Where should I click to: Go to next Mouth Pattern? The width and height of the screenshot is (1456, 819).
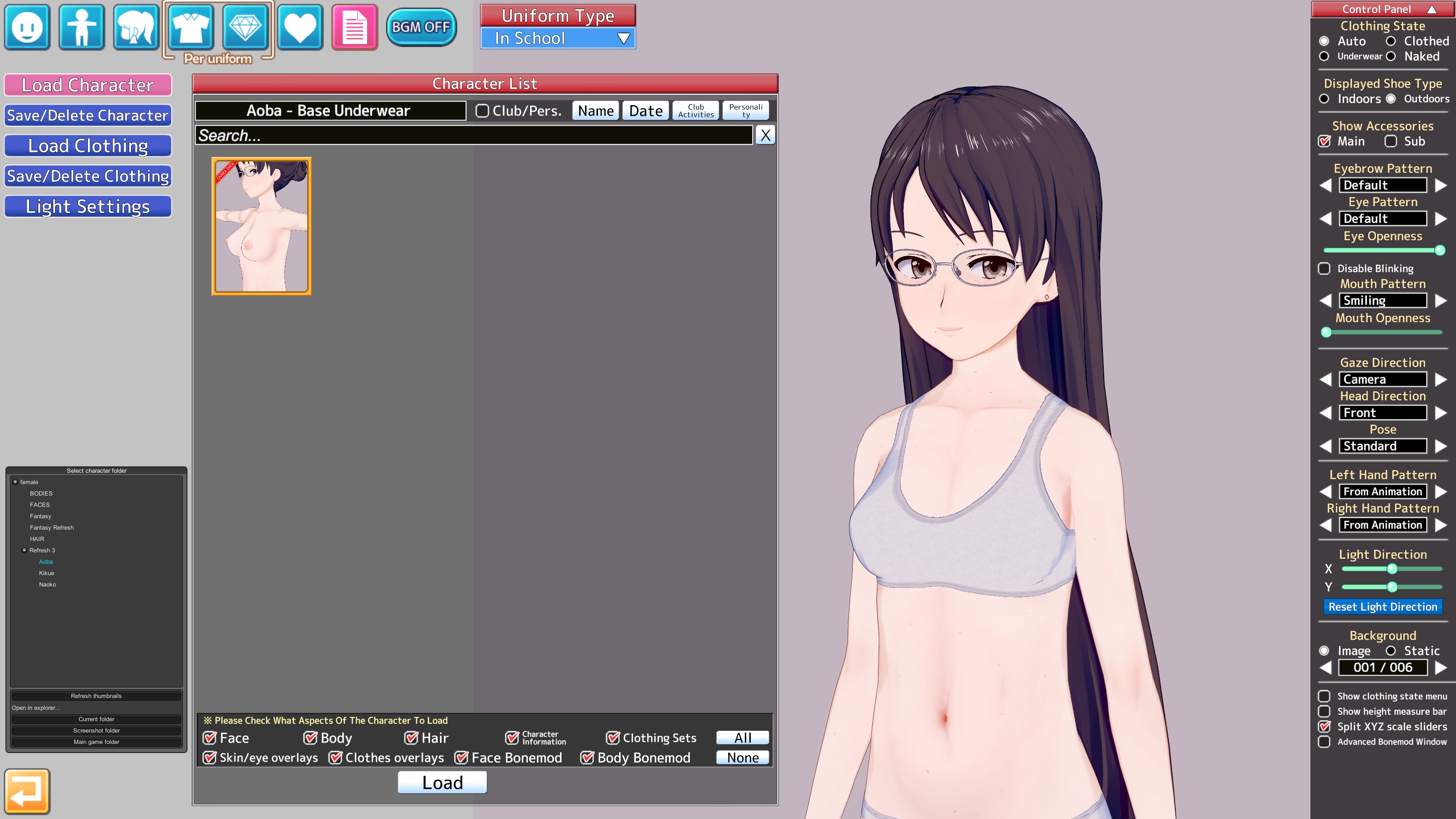pyautogui.click(x=1441, y=301)
